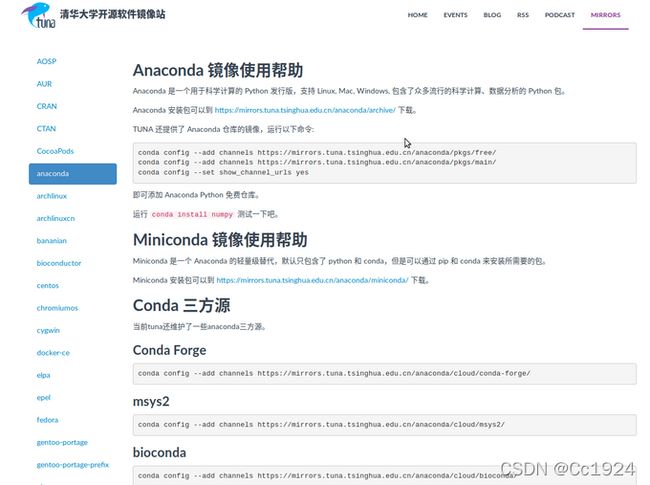Image resolution: width=650 pixels, height=485 pixels.
Task: Select bananian in the sidebar
Action: [51, 240]
